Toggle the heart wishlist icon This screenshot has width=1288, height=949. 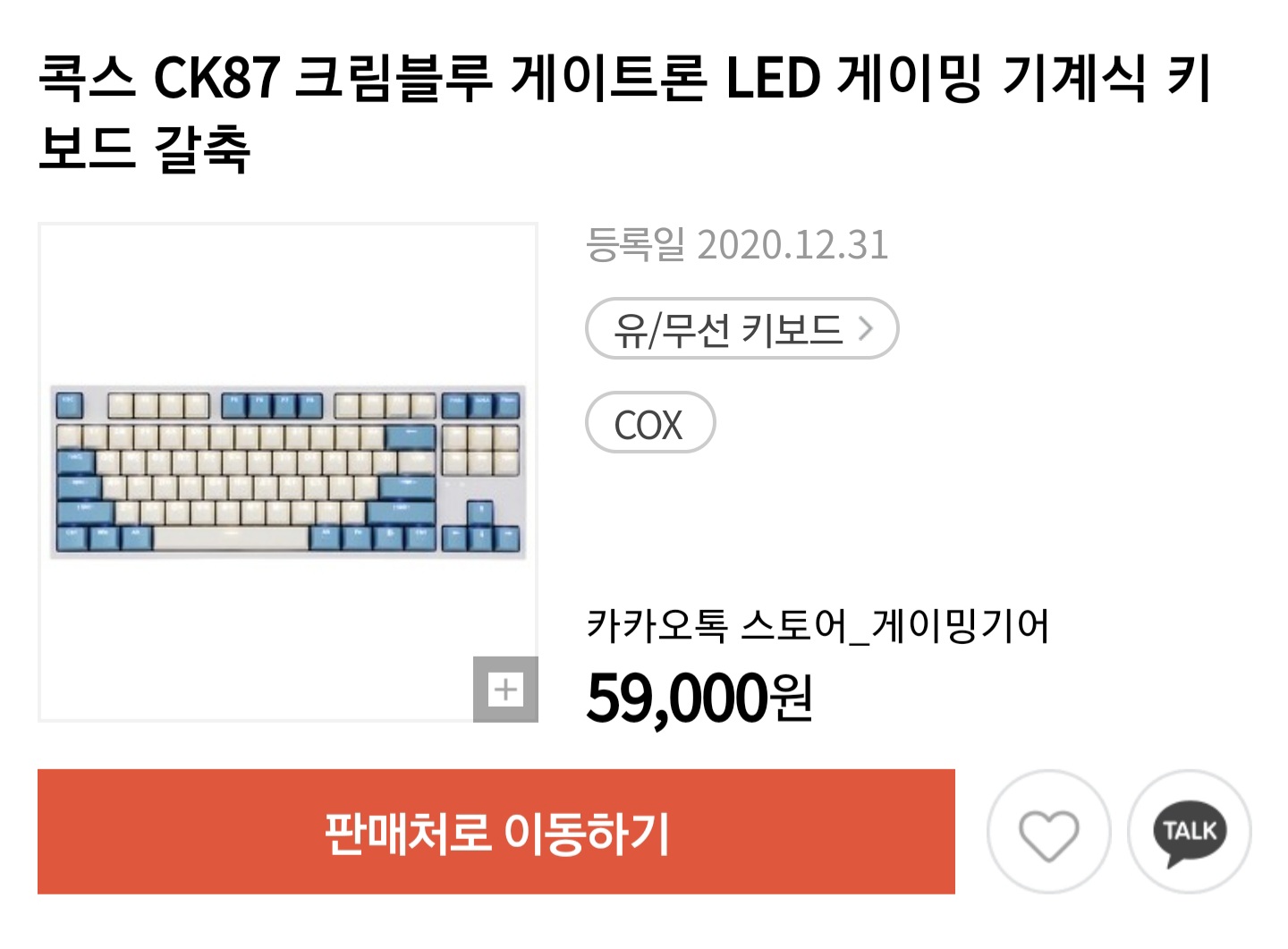(x=1048, y=833)
